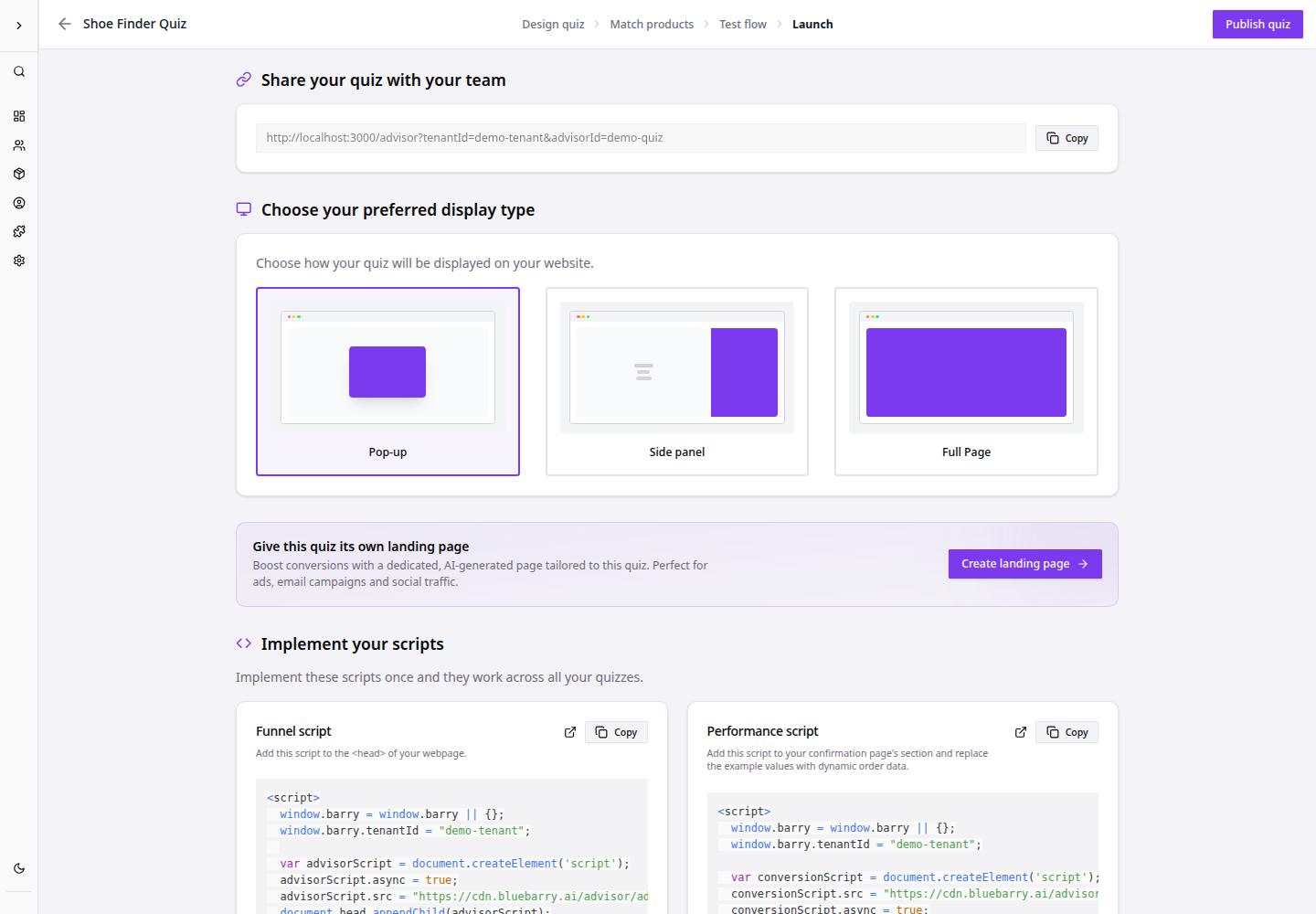Open the Performance script external link icon

(1021, 732)
